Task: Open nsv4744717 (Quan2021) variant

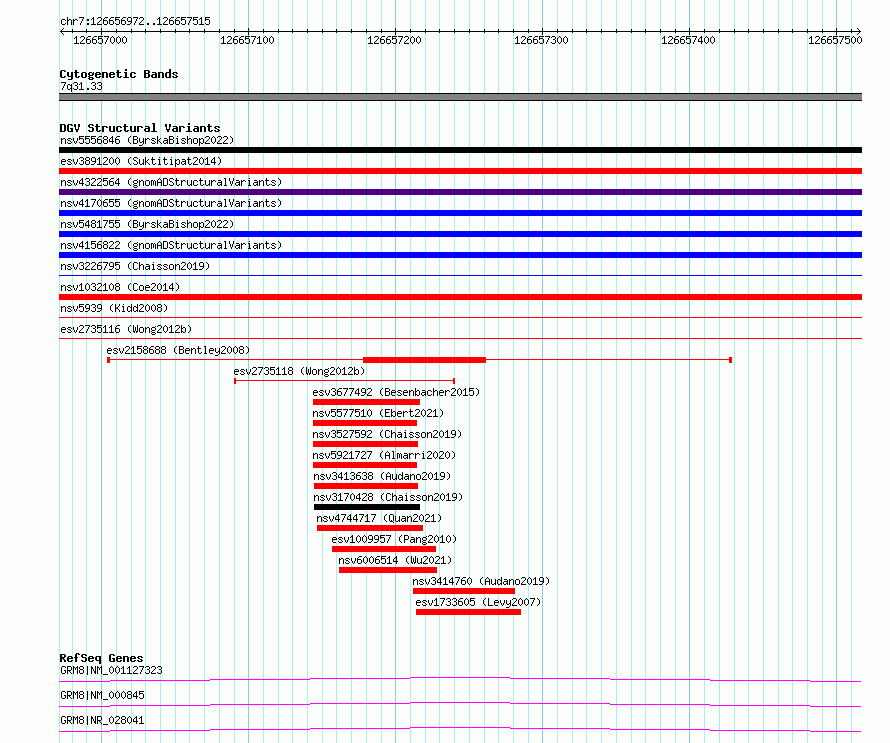Action: click(379, 518)
